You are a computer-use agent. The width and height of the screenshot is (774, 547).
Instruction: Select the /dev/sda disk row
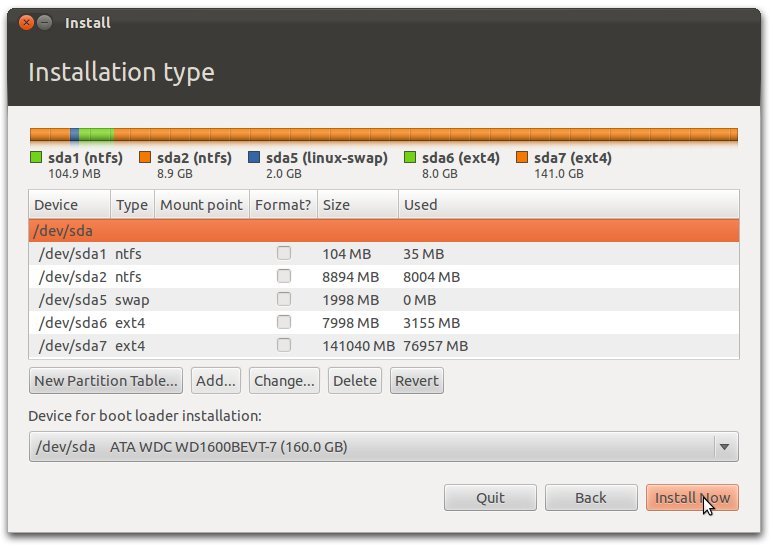click(383, 231)
